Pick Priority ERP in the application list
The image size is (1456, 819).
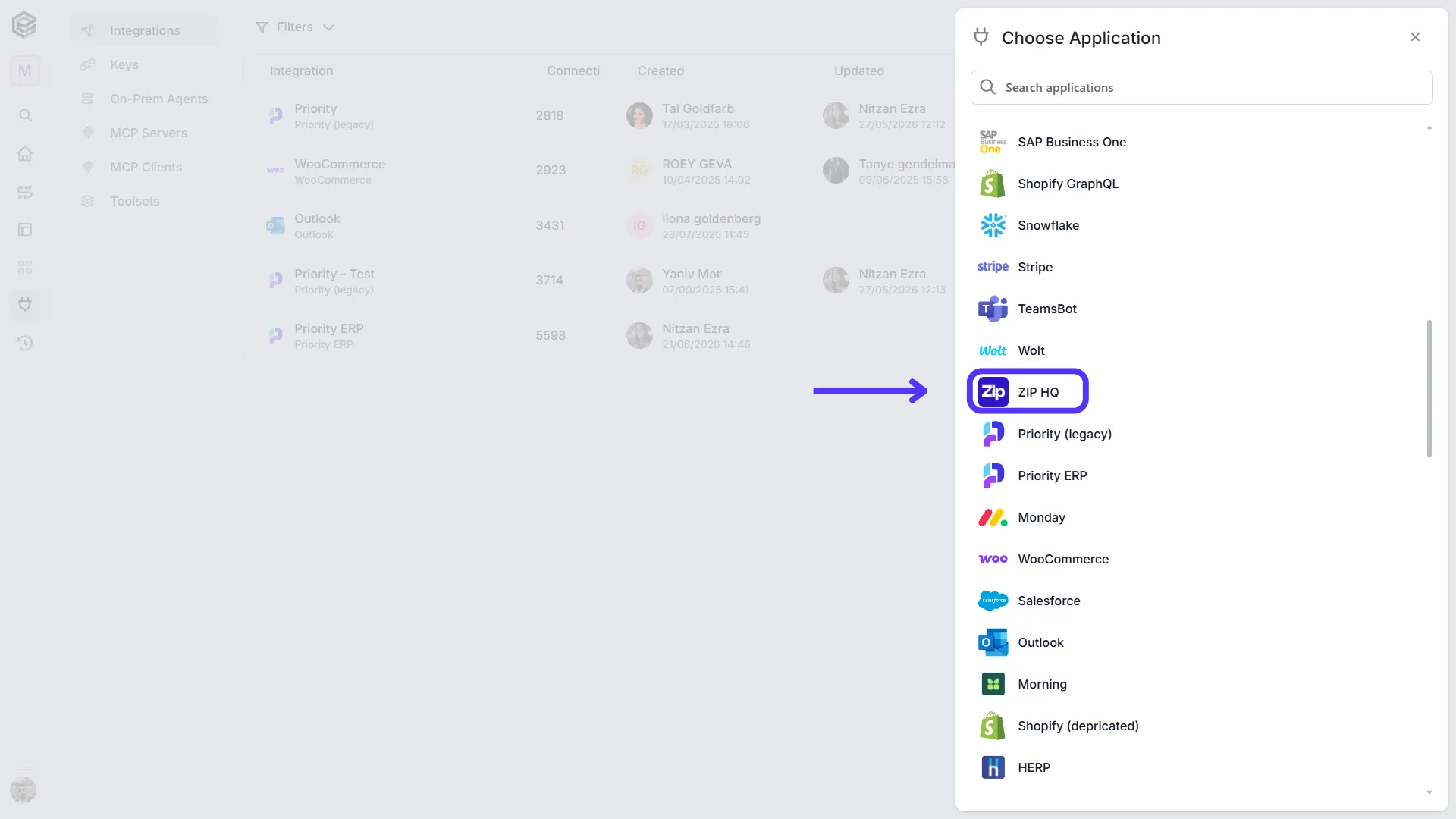point(1052,475)
